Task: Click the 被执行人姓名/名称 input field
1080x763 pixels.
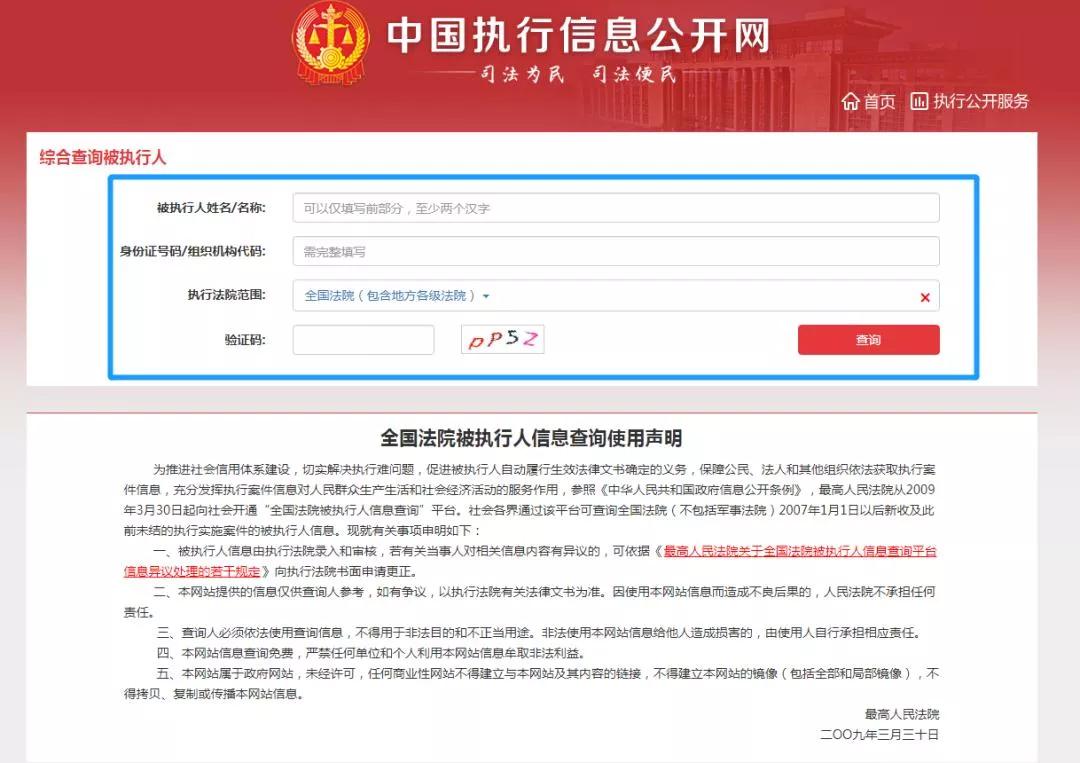Action: click(x=614, y=207)
